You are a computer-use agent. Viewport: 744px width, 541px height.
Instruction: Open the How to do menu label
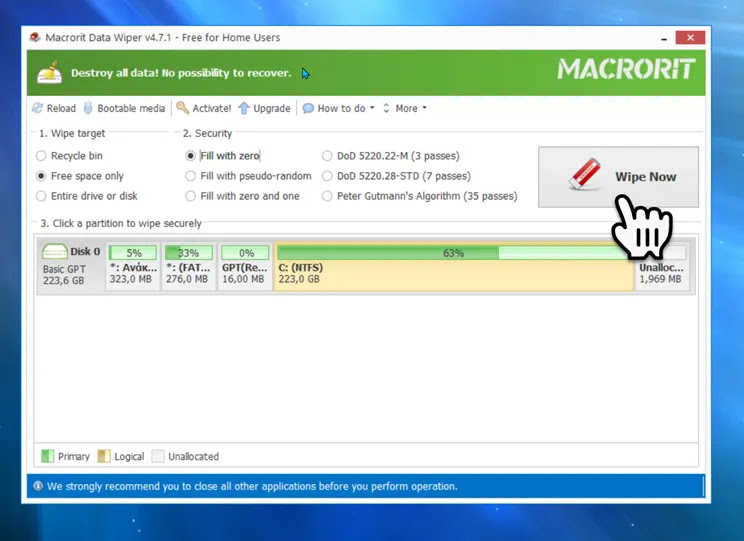pyautogui.click(x=342, y=108)
